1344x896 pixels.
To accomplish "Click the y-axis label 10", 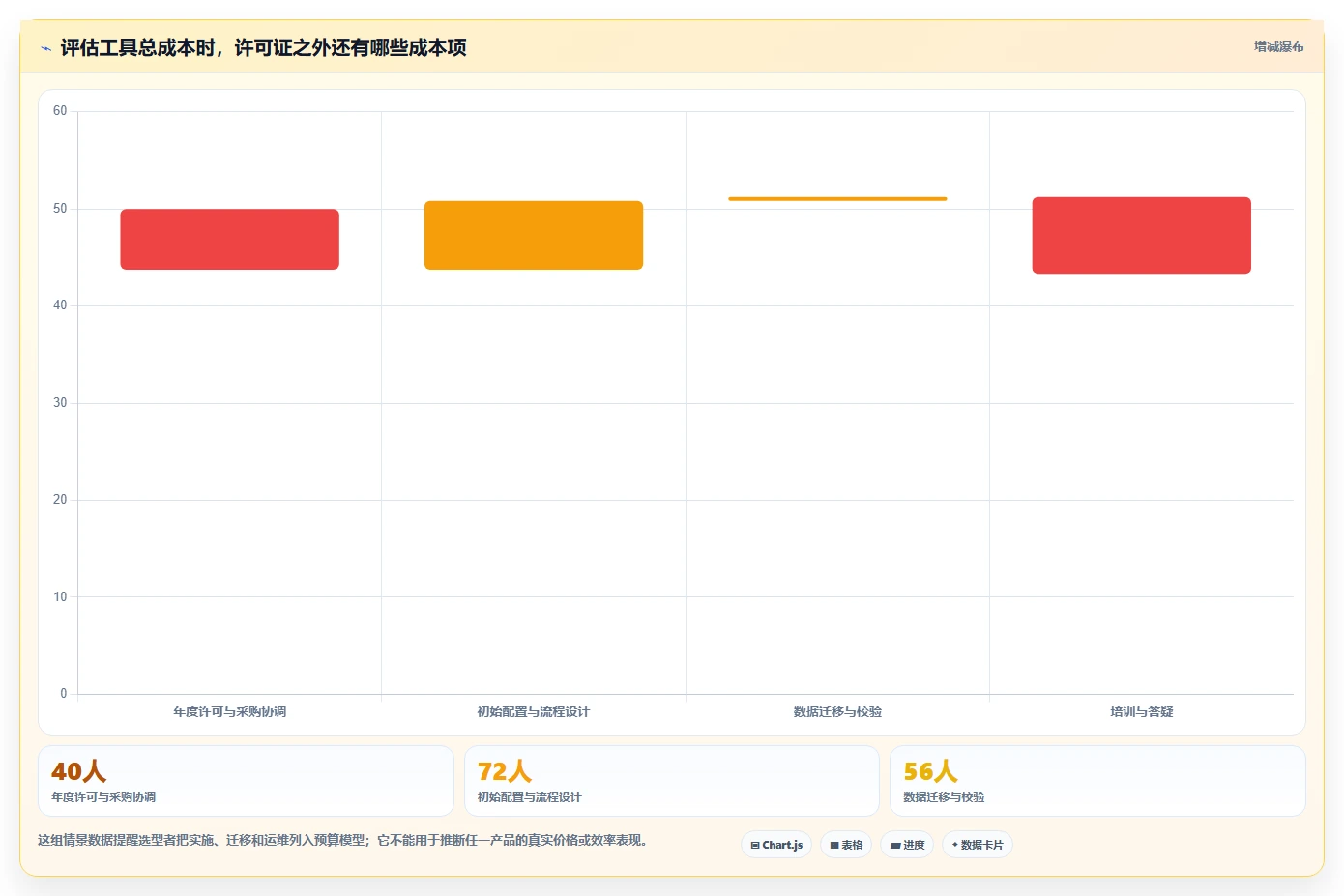I will (60, 597).
